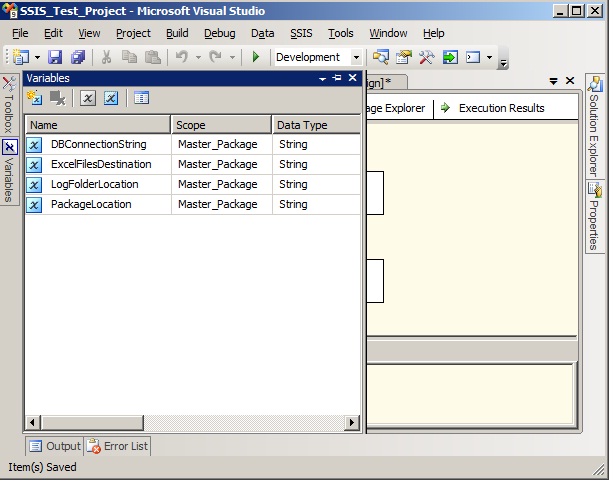Click the Save icon in main toolbar
Screen dimensions: 613x481
point(55,58)
